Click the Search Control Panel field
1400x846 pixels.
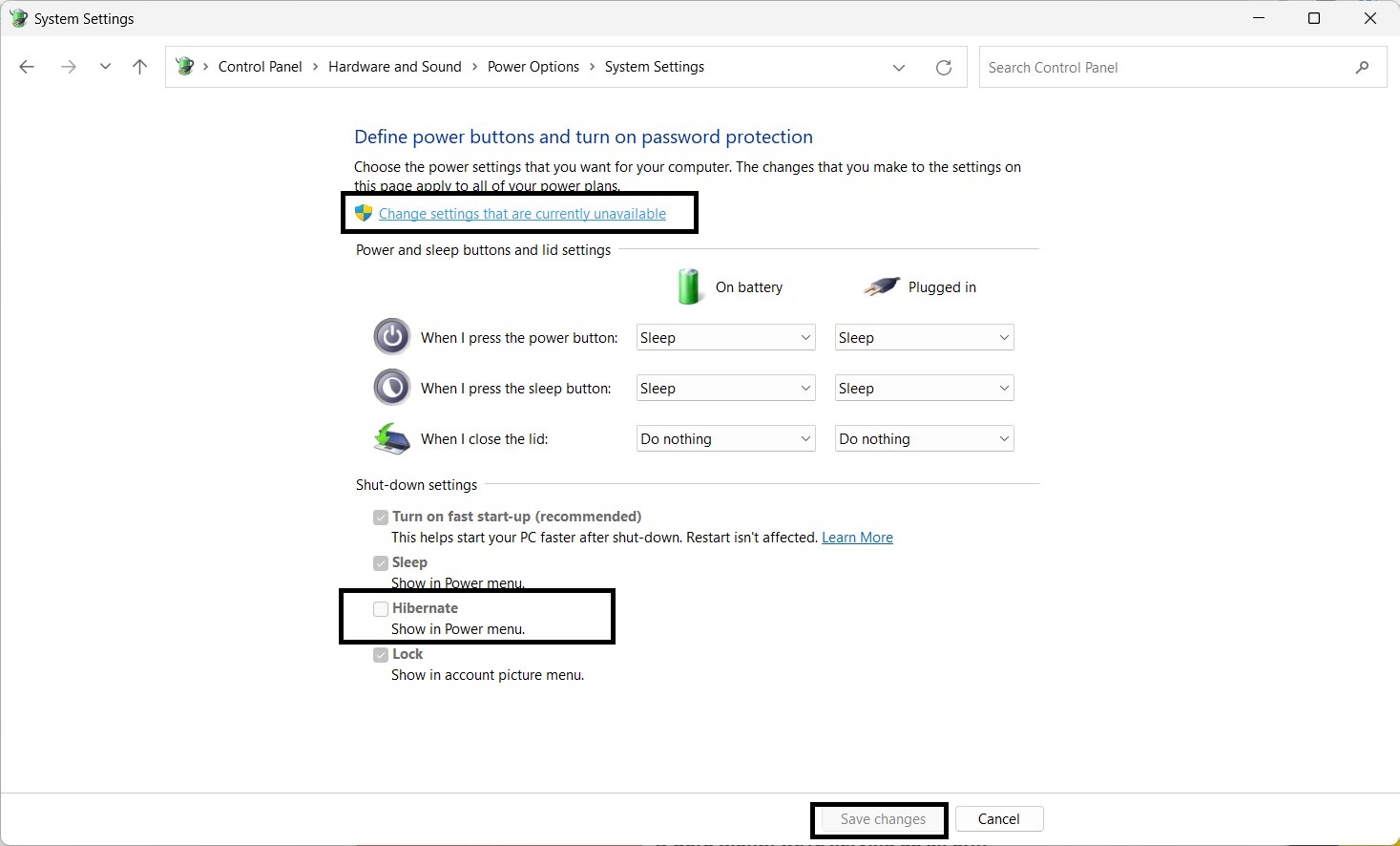click(x=1164, y=68)
